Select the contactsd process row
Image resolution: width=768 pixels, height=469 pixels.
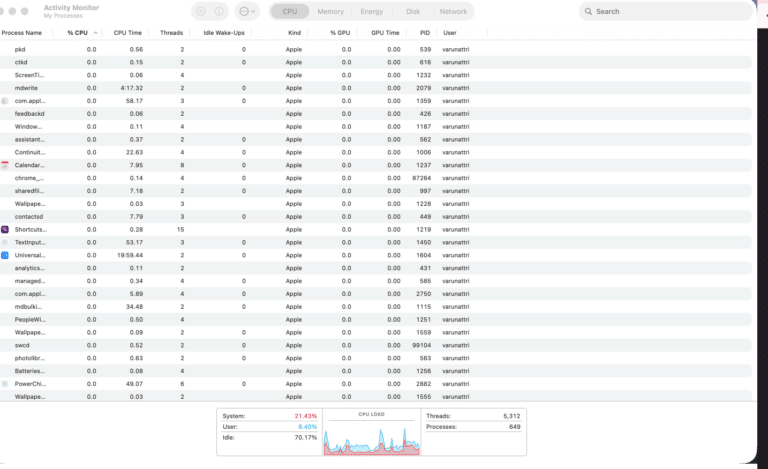point(376,216)
